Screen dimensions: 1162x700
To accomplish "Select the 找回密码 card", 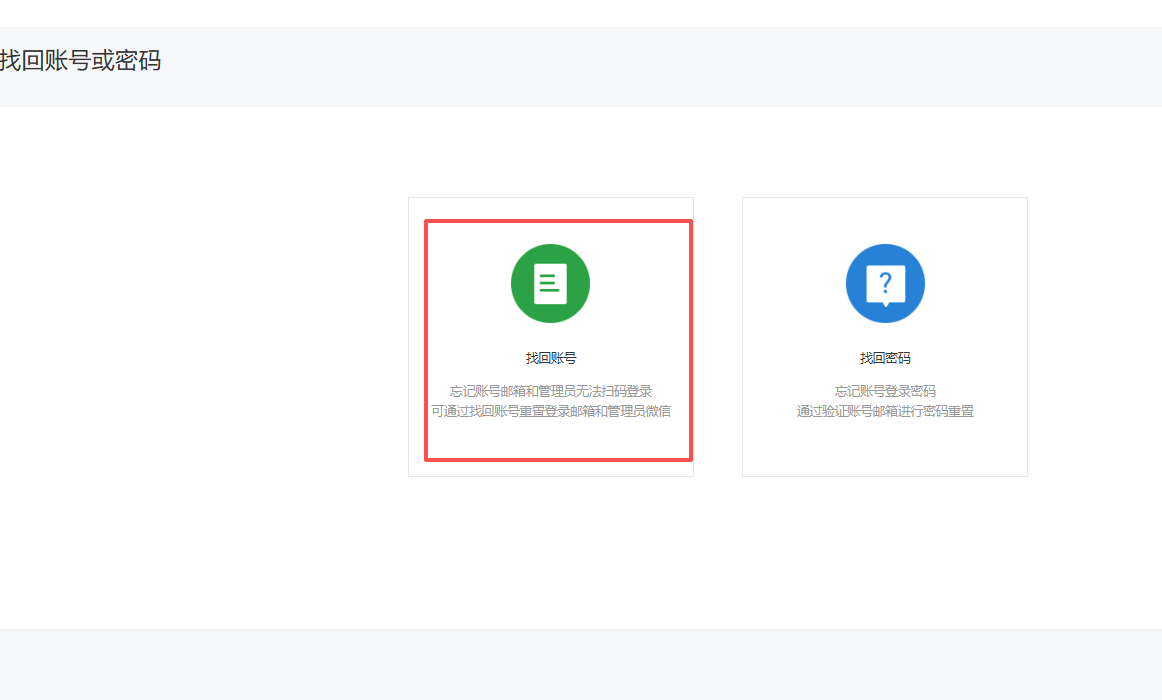I will coord(885,337).
